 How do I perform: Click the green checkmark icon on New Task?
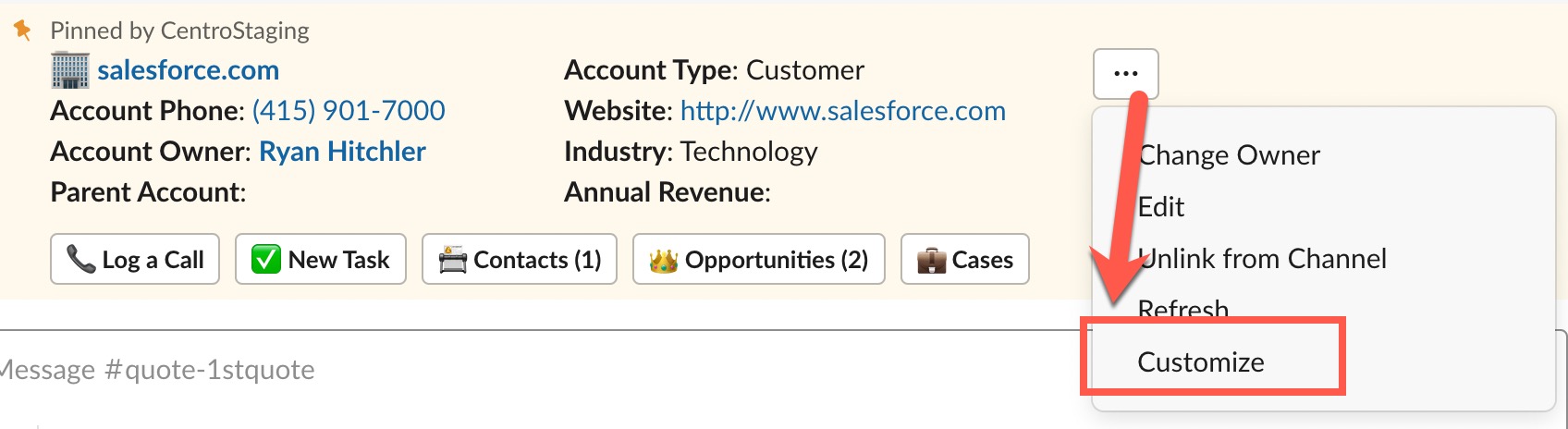point(266,259)
